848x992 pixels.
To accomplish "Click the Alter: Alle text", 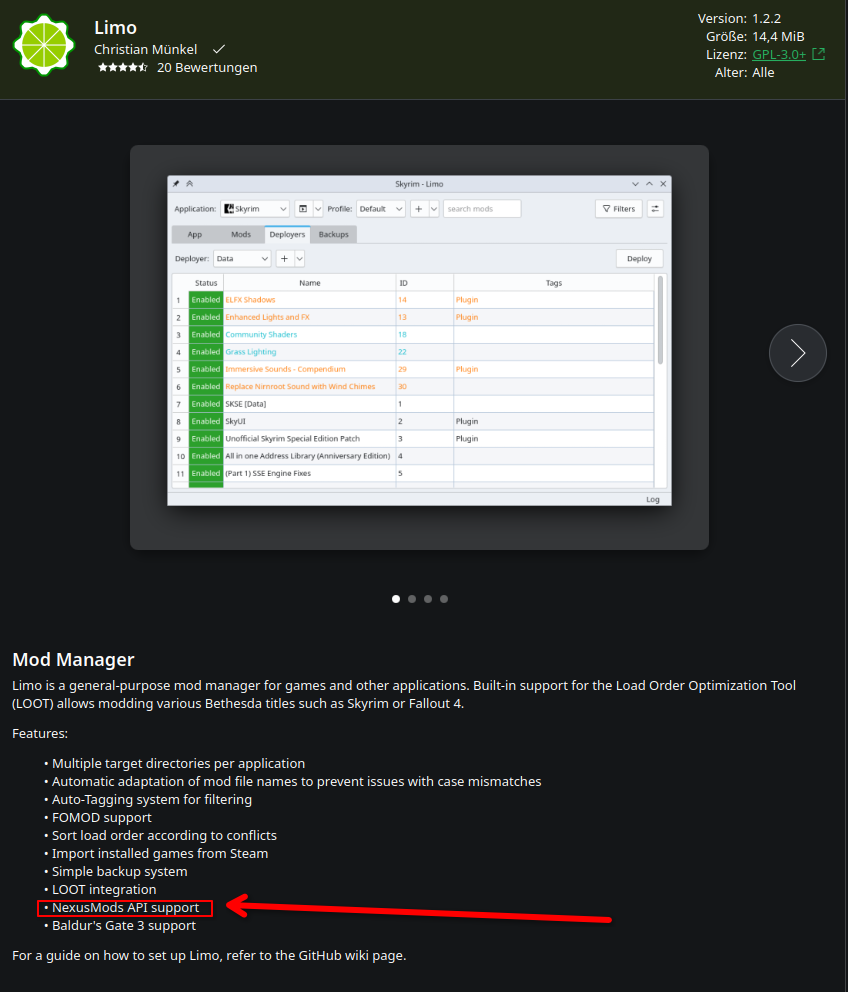I will point(744,73).
